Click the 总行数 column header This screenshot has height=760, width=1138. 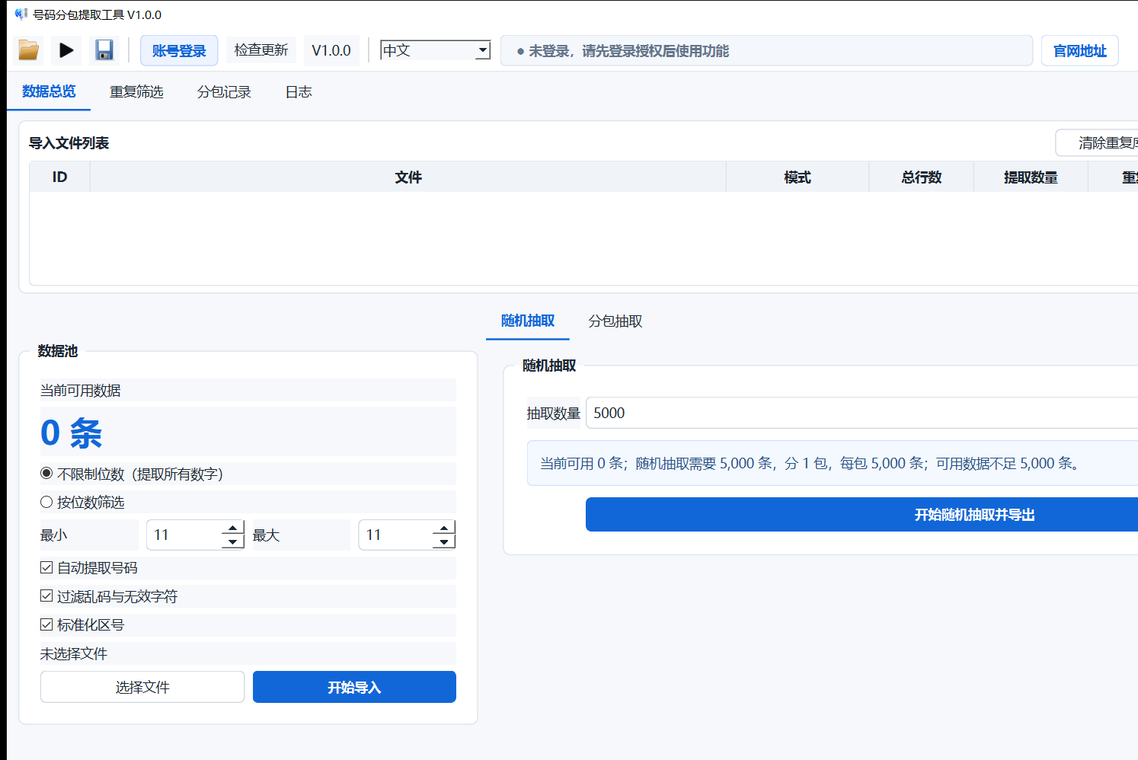pos(921,177)
